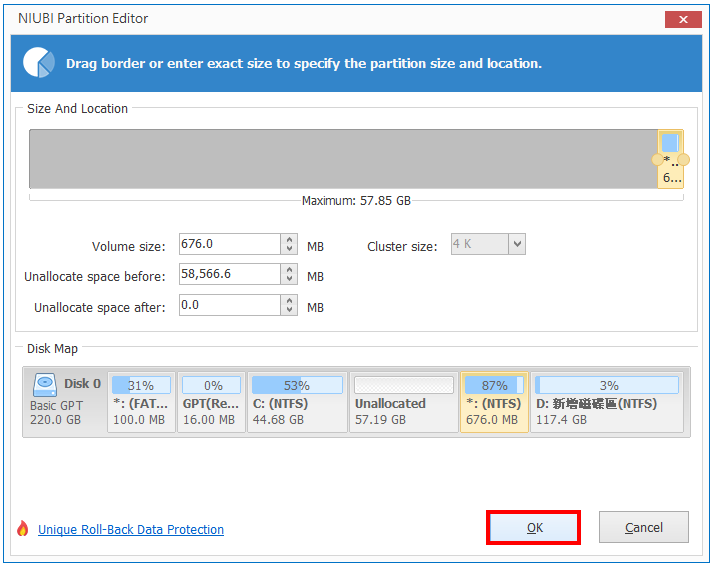Select the C: (NTFS) 44.68 GB partition

pos(297,402)
